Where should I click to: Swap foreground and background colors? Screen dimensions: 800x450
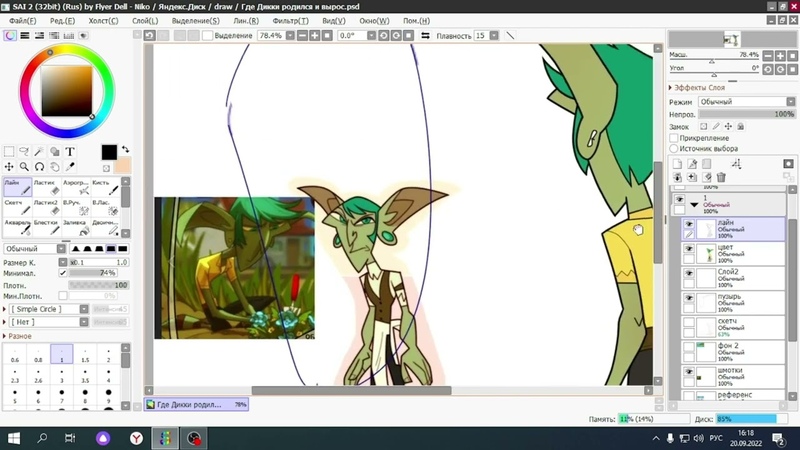click(126, 149)
